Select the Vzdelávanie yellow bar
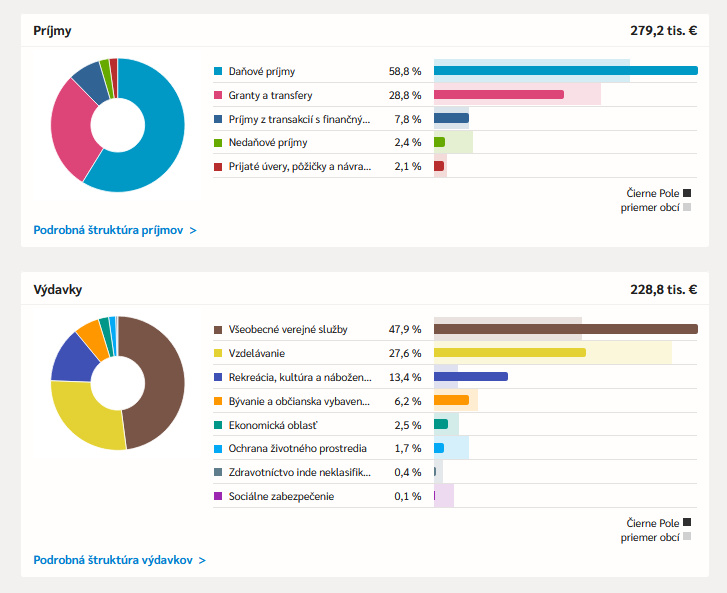 pyautogui.click(x=509, y=353)
